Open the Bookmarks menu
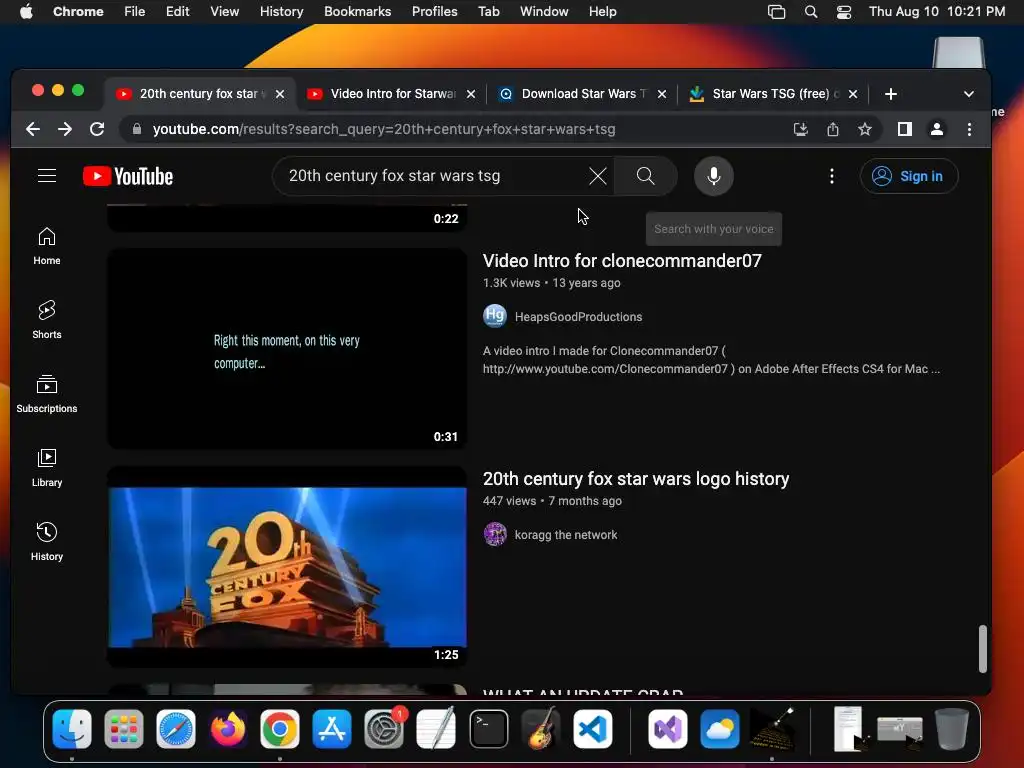The height and width of the screenshot is (768, 1024). coord(357,12)
